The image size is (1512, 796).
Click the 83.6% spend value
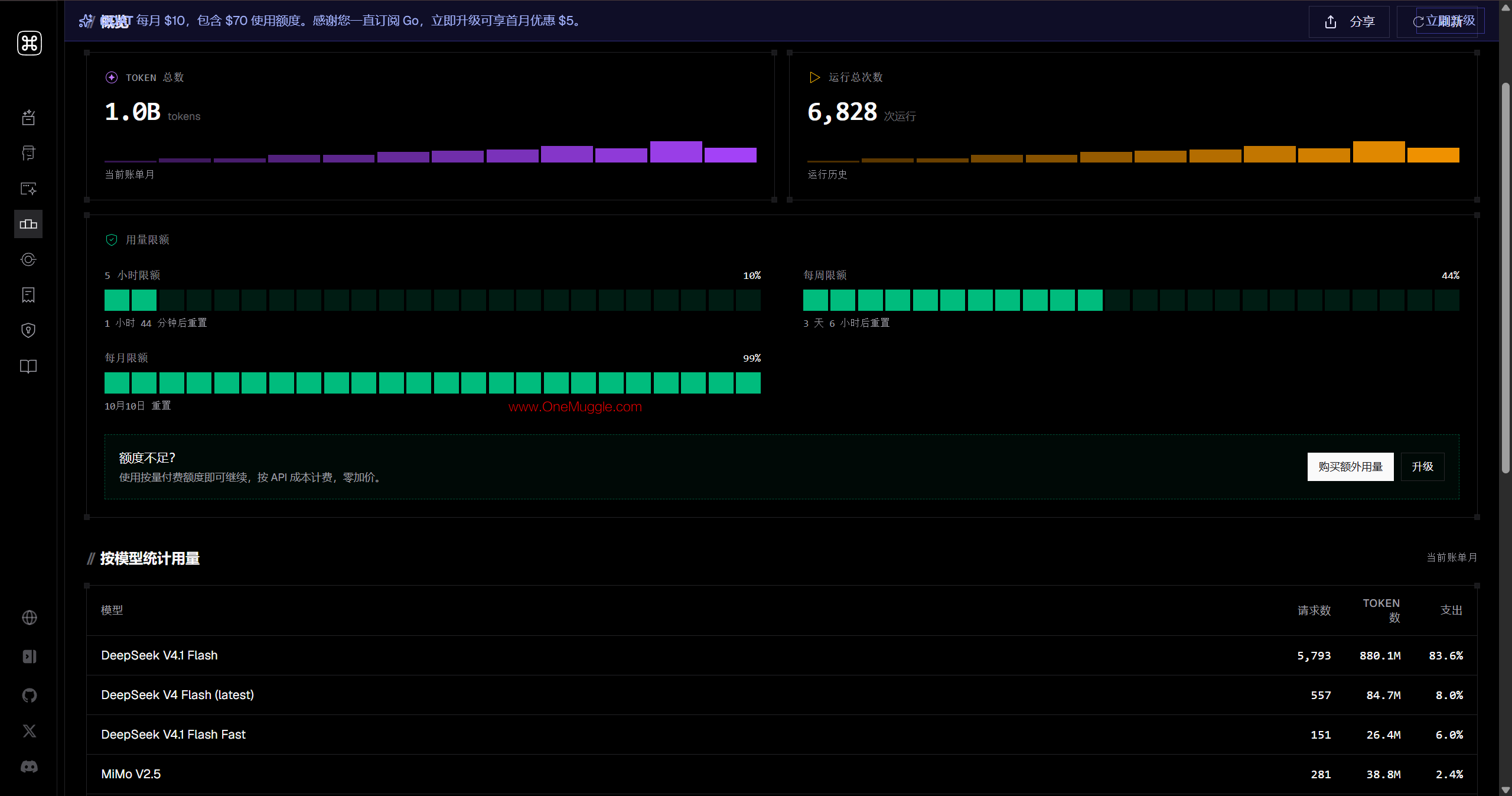[1446, 655]
